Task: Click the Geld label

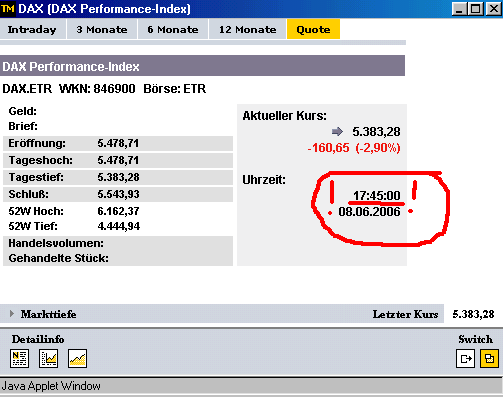Action: coord(23,111)
